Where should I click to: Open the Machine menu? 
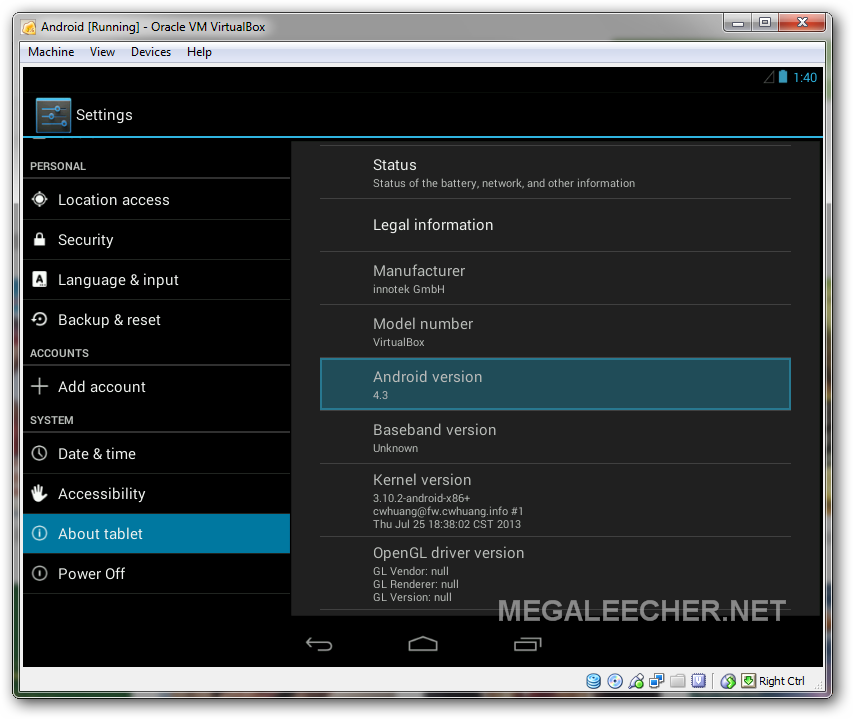click(51, 52)
